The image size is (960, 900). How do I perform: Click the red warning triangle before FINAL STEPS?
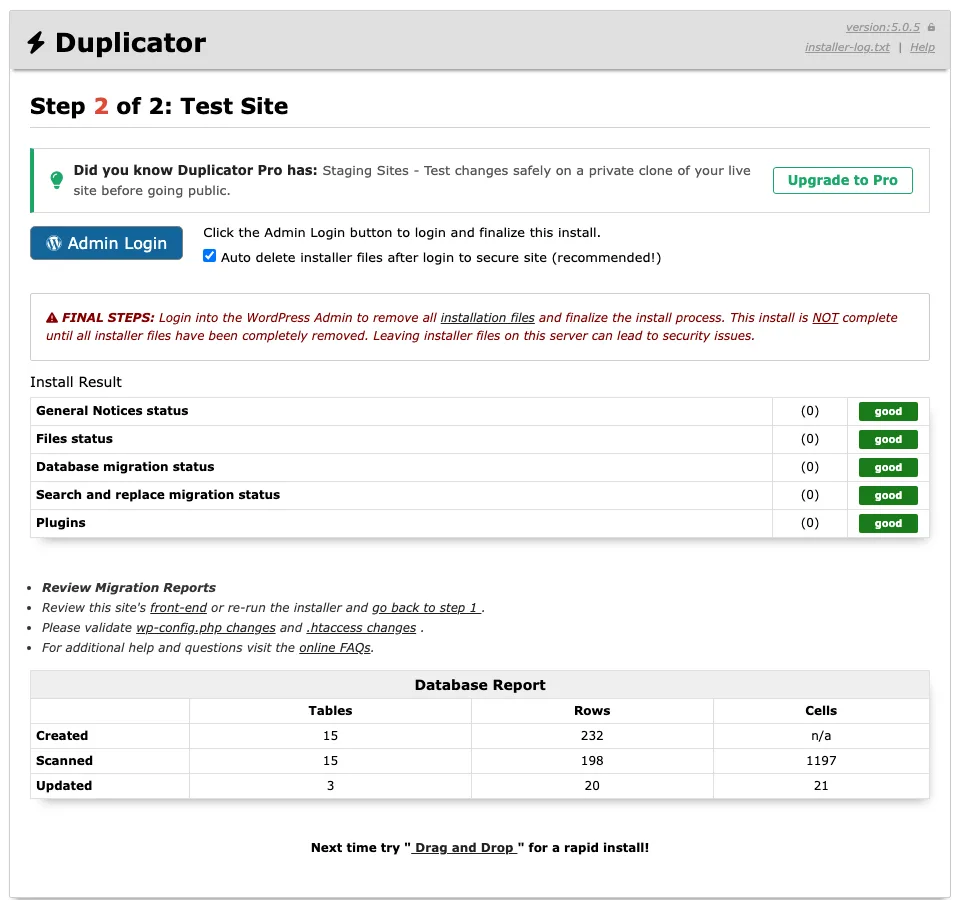(52, 318)
